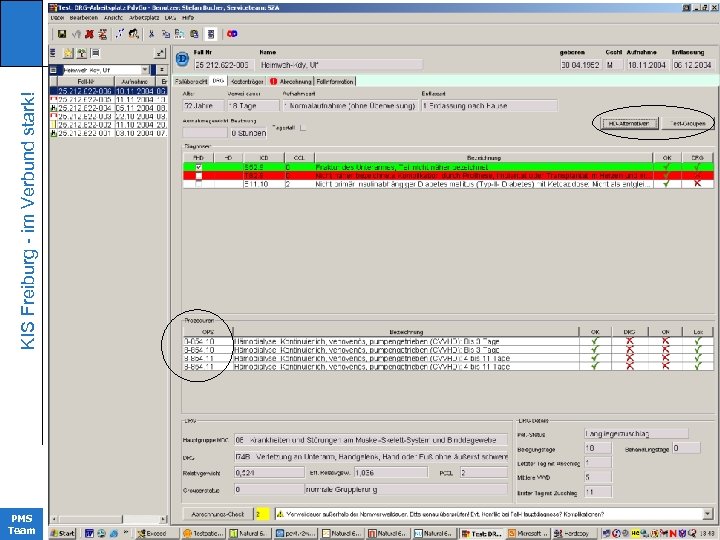This screenshot has width=720, height=540.
Task: Click the paste special toolbar icon
Action: tap(180, 34)
